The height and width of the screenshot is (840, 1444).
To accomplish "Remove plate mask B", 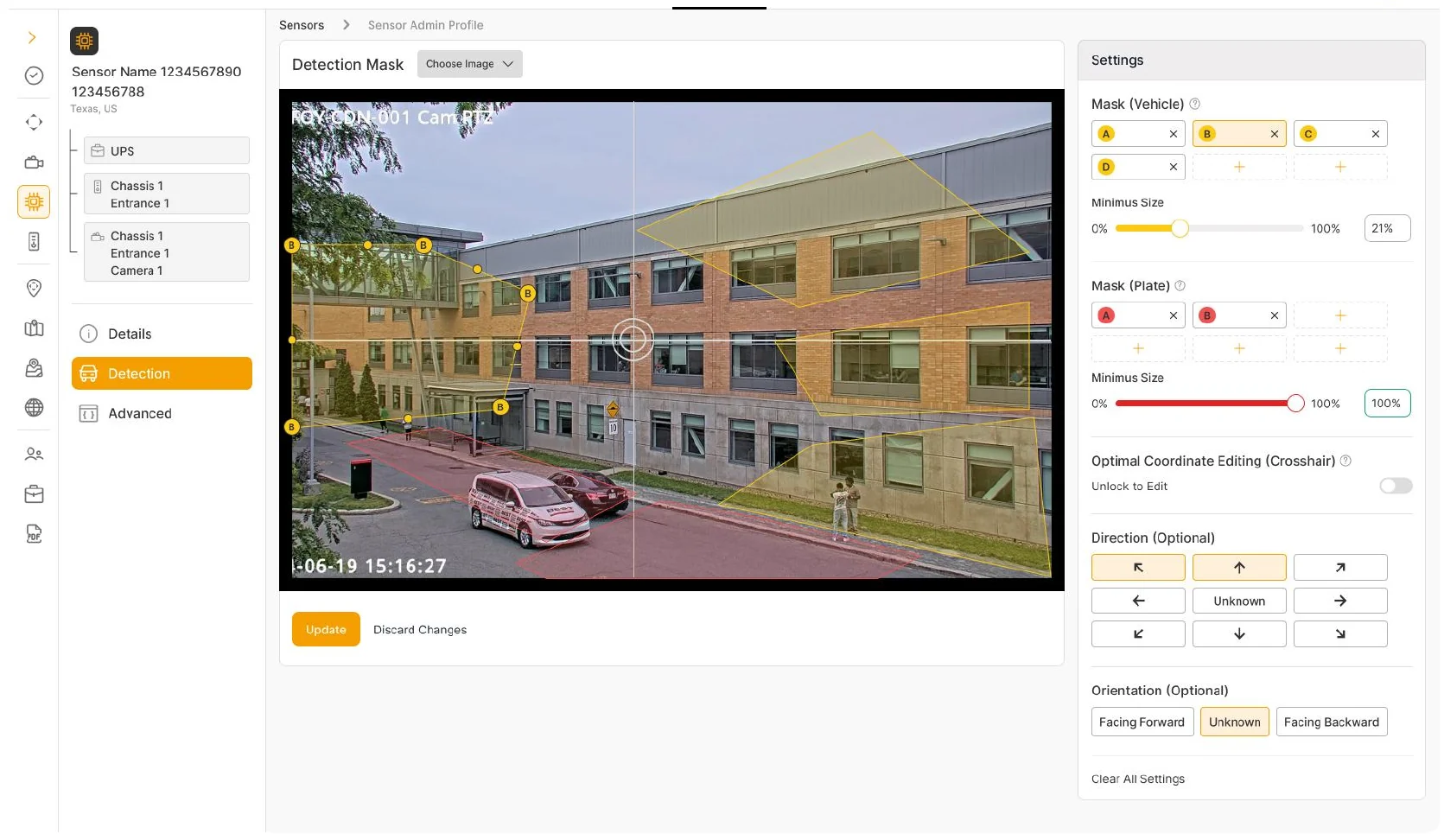I will pos(1275,315).
